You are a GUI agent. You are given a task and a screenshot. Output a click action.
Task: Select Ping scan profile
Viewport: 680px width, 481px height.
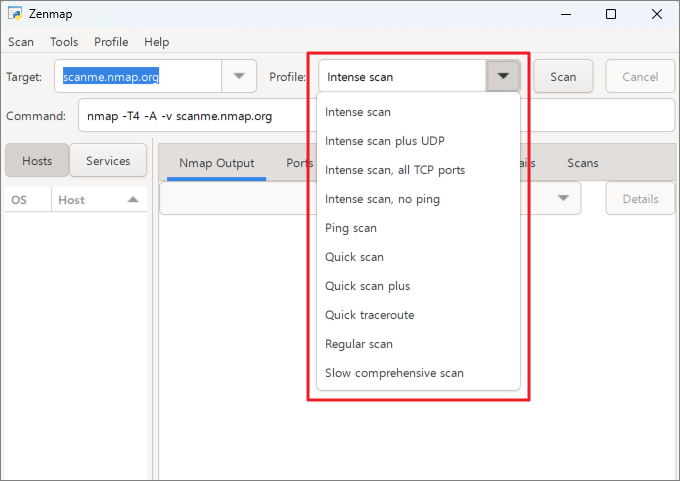[x=418, y=228]
